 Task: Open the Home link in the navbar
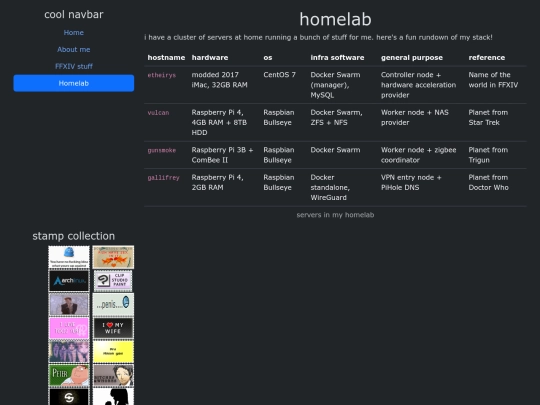pos(74,32)
